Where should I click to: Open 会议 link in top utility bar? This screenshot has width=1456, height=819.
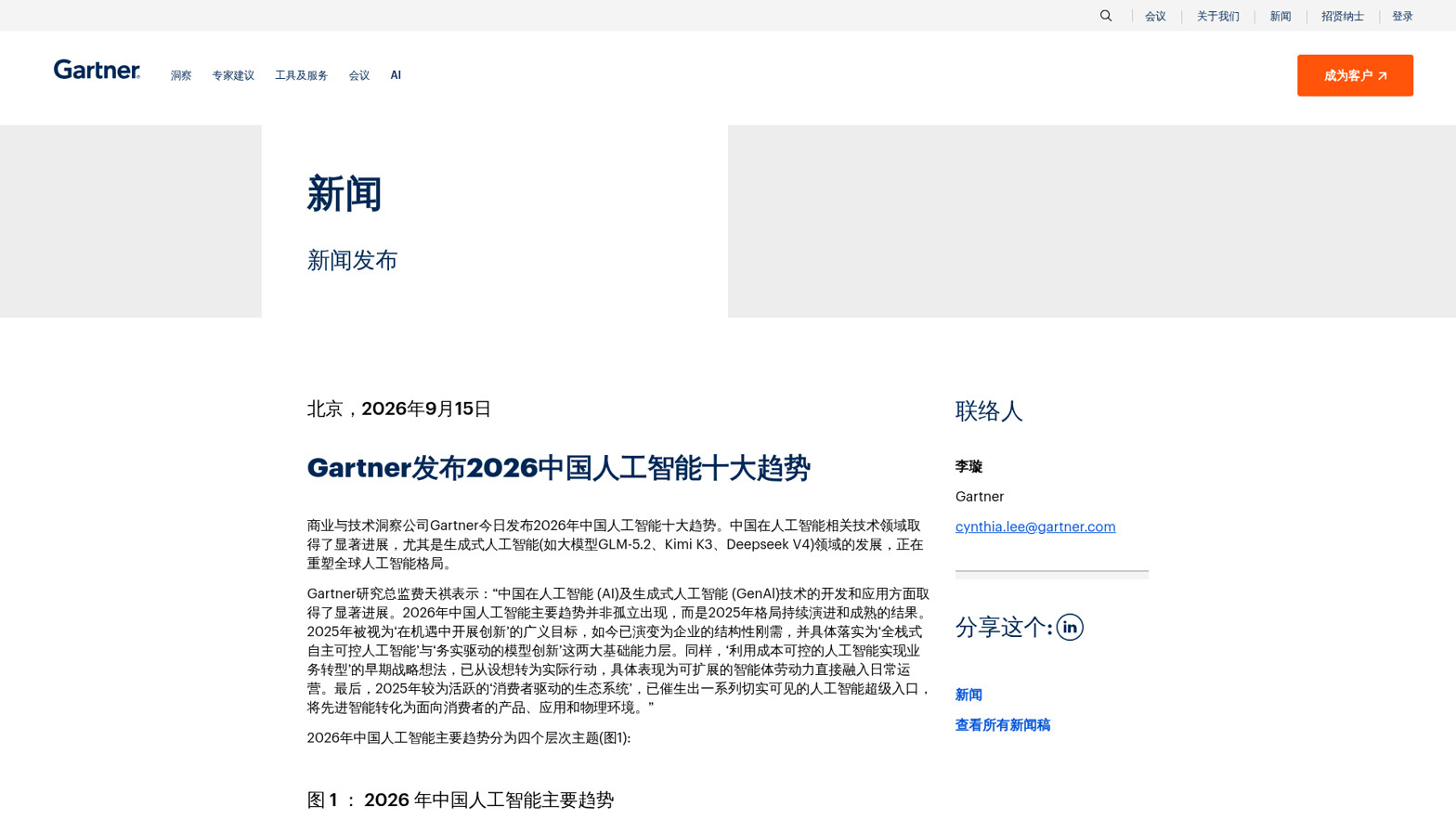1155,16
